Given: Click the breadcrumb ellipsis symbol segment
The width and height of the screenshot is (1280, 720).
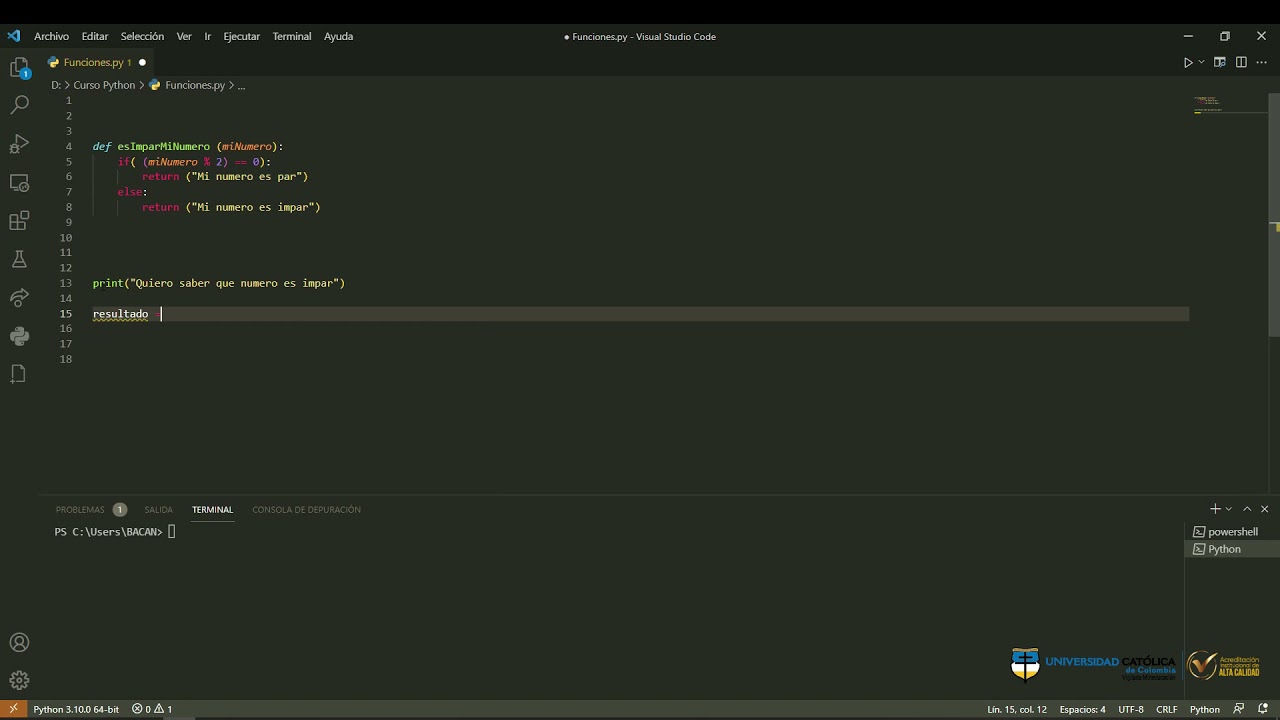Looking at the screenshot, I should (241, 85).
